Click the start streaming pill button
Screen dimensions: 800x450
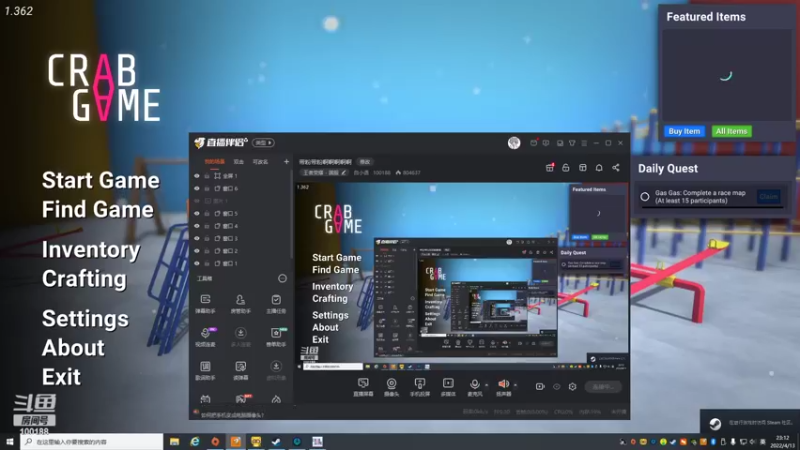click(603, 387)
